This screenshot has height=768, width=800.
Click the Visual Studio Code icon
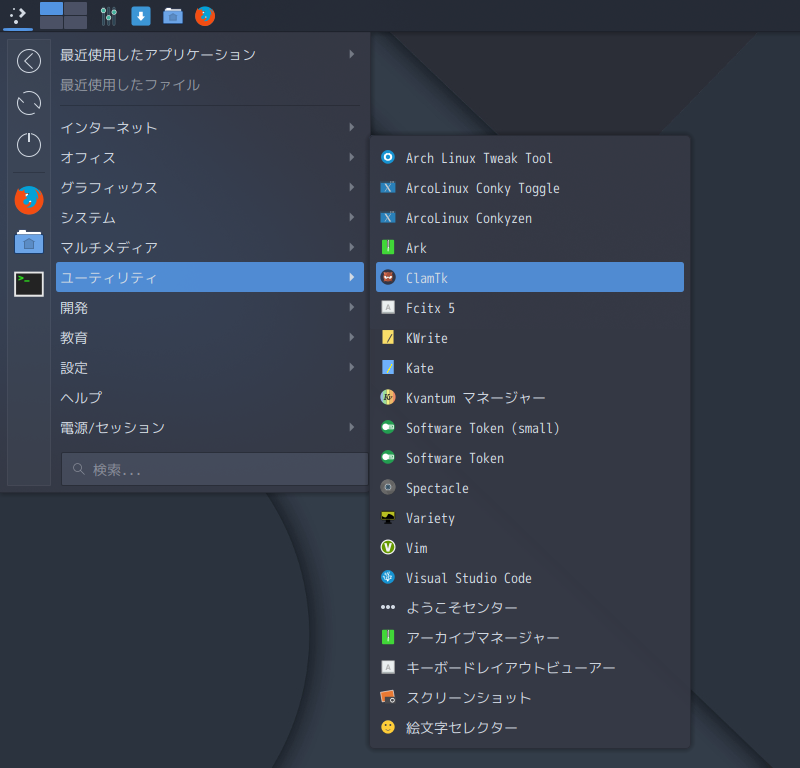click(388, 577)
